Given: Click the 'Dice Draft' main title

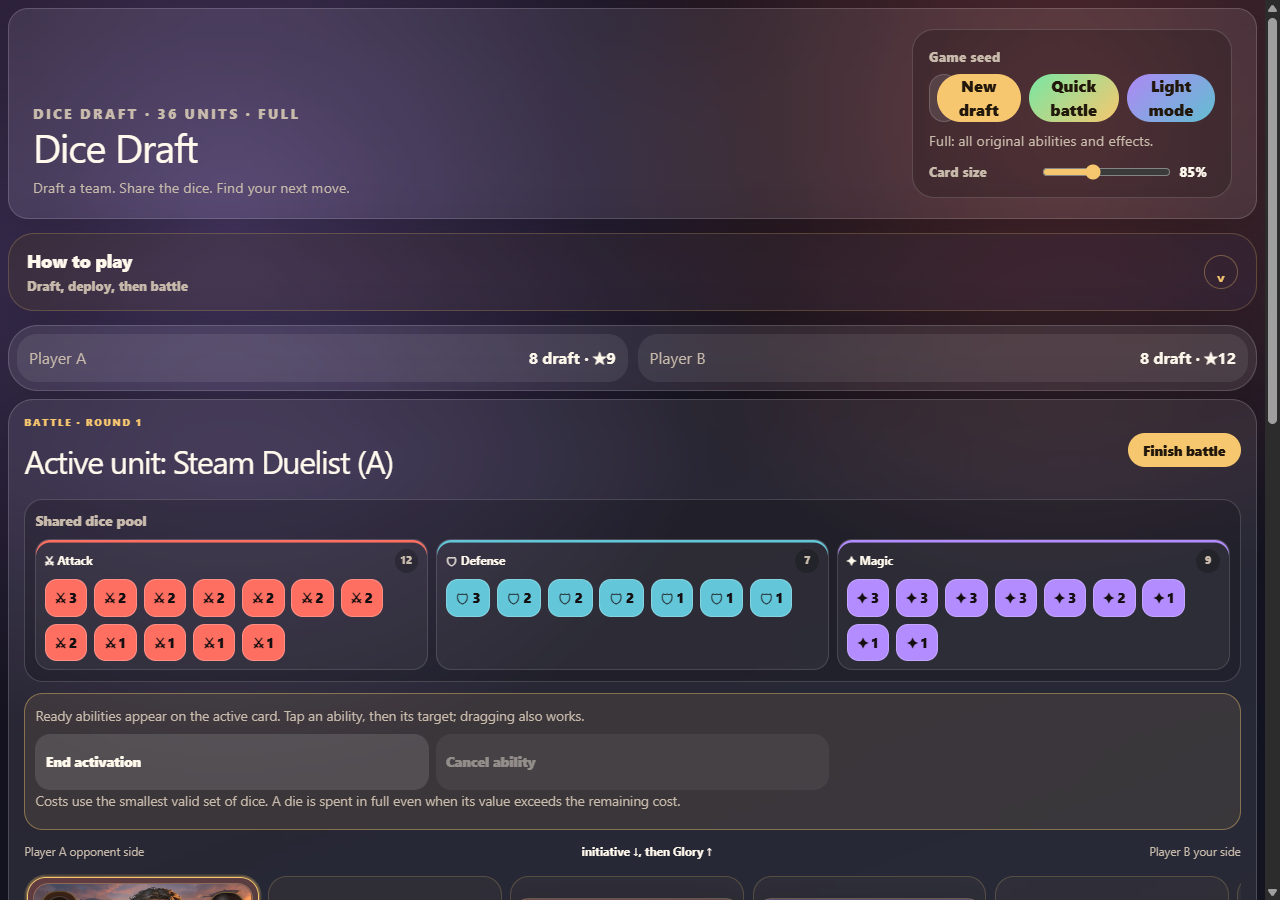Looking at the screenshot, I should (x=116, y=150).
